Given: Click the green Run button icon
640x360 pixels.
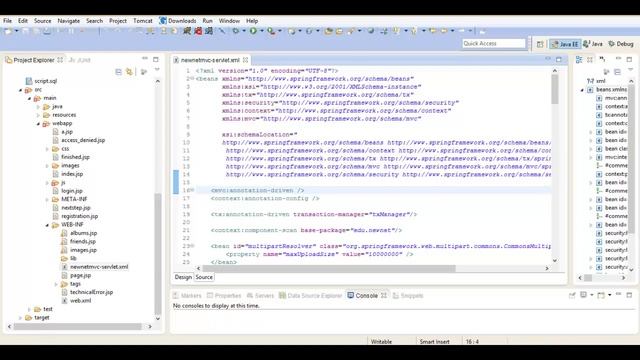Looking at the screenshot, I should click(253, 31).
